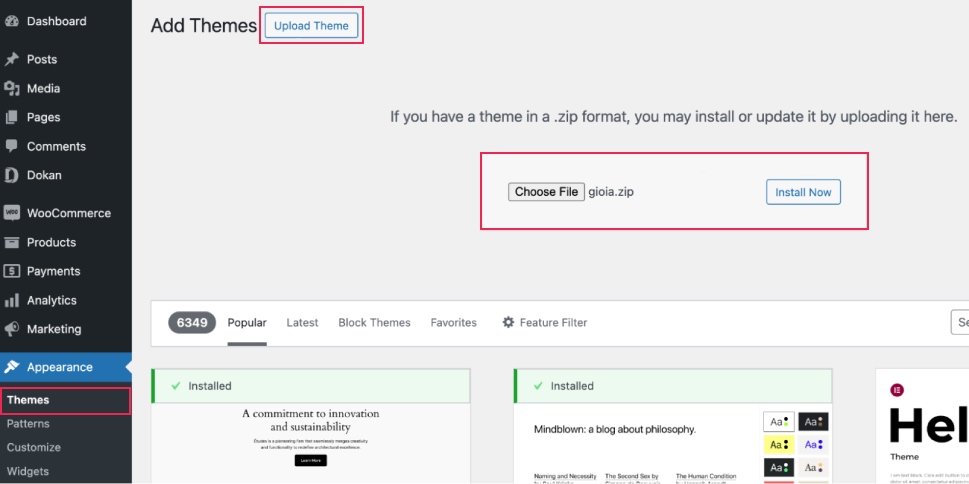Click Learn More button in first theme preview
Image resolution: width=969 pixels, height=484 pixels.
[311, 461]
